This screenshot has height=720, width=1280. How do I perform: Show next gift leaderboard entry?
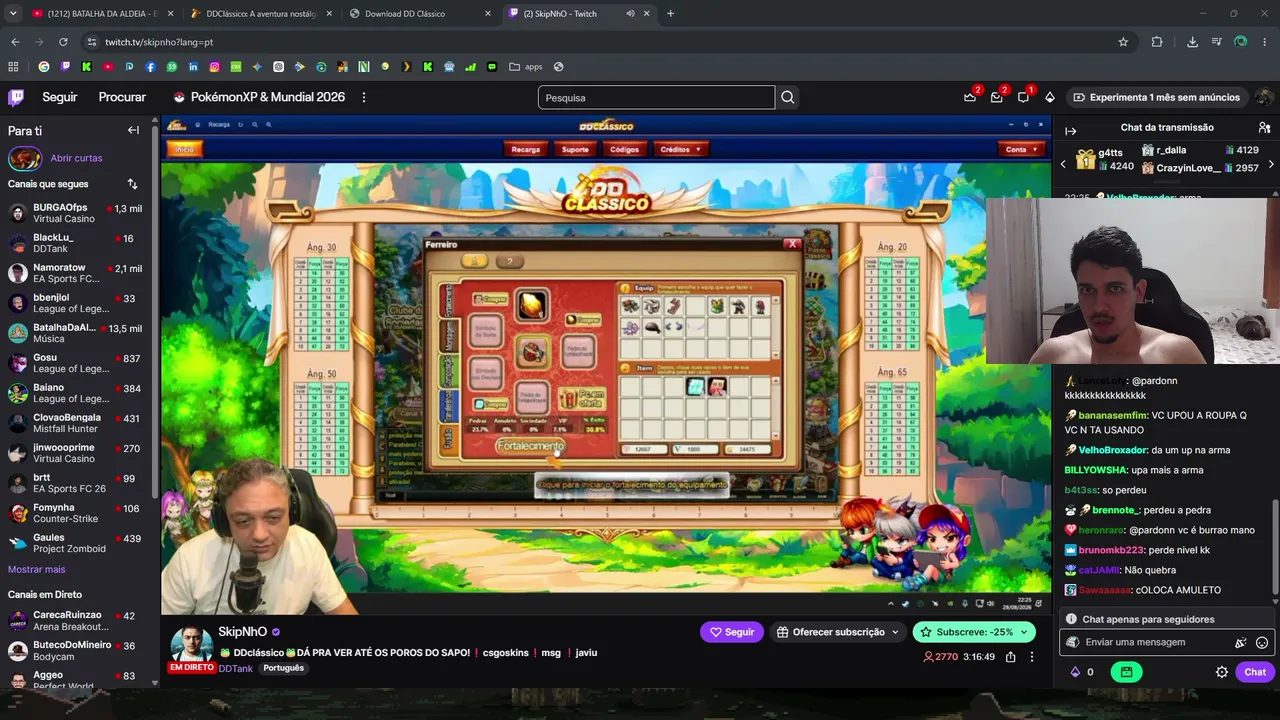tap(1271, 164)
